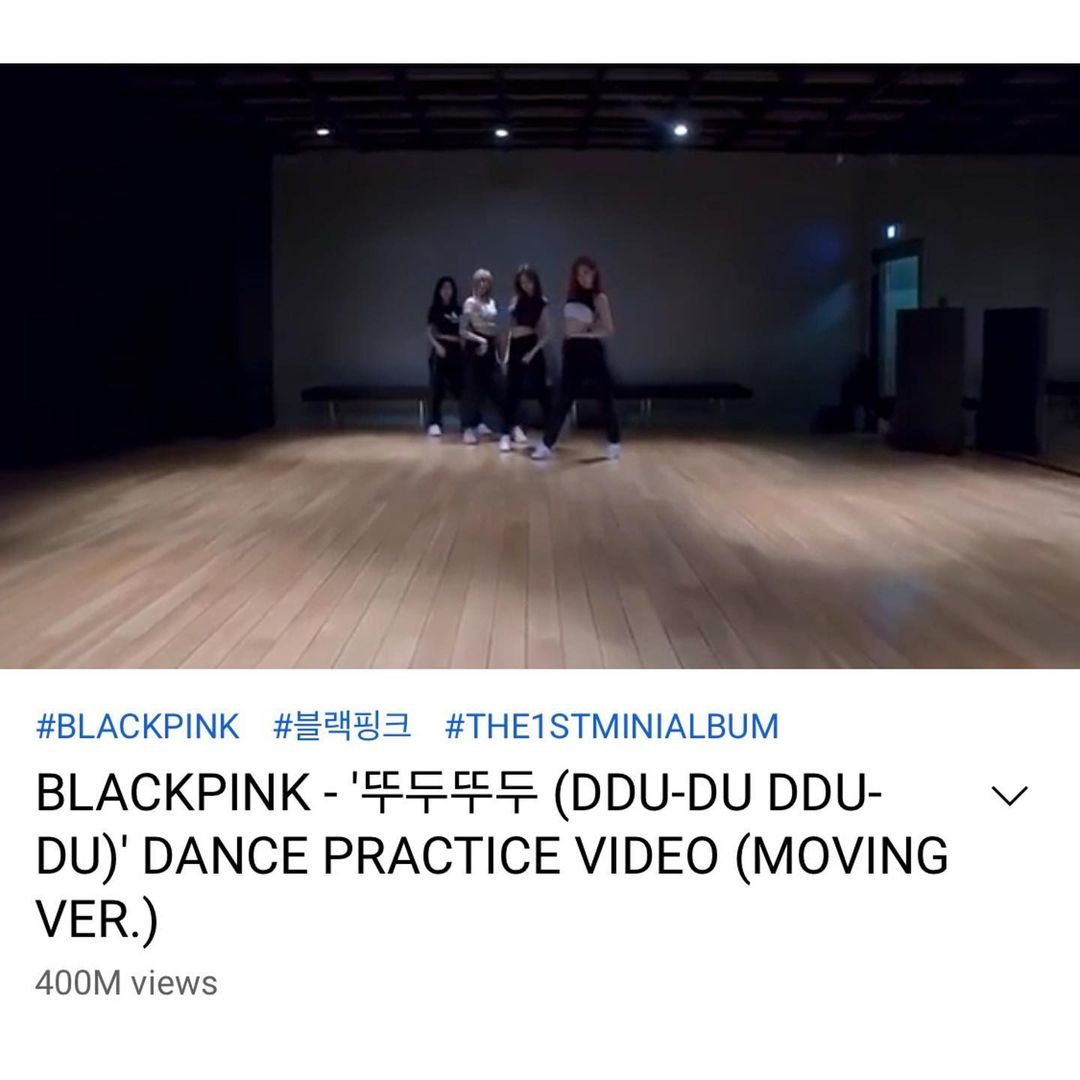Open the #BLACKPINK hashtag
This screenshot has width=1080, height=1080.
coord(138,727)
